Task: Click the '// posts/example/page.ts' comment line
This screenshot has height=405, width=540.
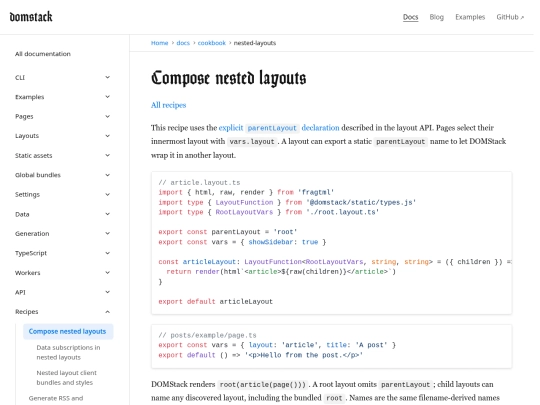Action: [207, 335]
